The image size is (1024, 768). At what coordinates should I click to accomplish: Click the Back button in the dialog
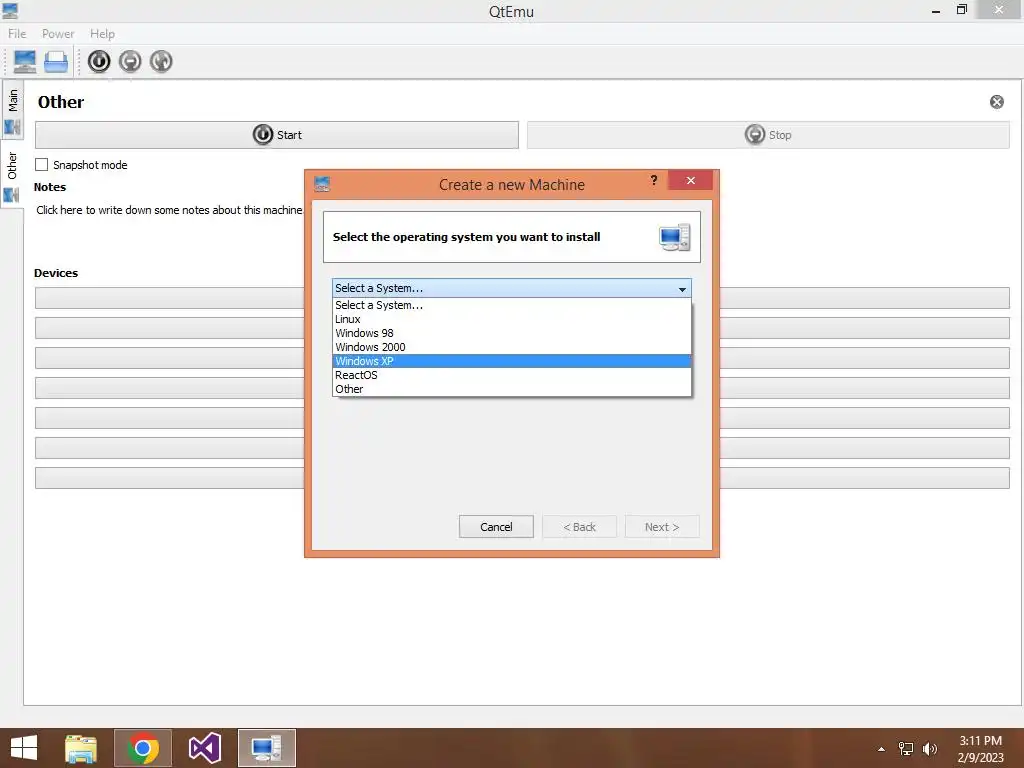tap(579, 527)
